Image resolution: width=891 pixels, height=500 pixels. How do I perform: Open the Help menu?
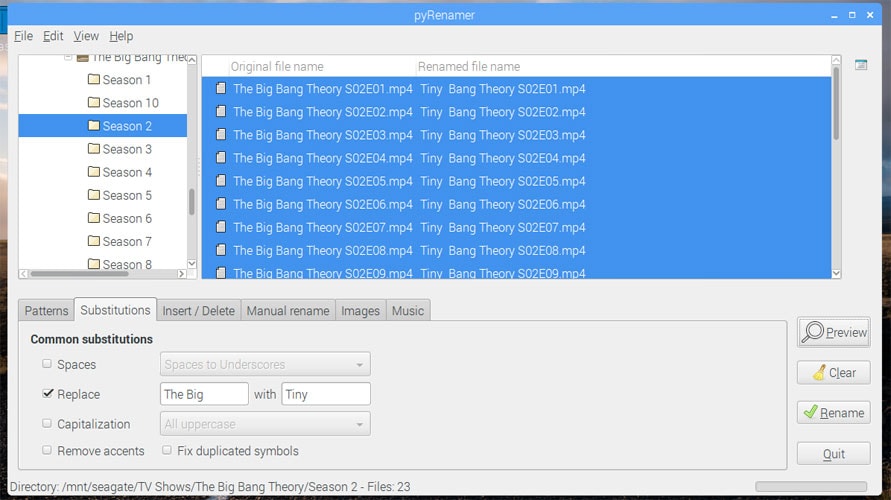click(121, 36)
